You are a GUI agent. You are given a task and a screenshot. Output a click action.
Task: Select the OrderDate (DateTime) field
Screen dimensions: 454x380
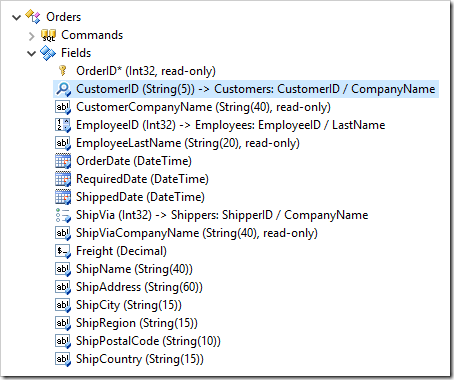pyautogui.click(x=134, y=161)
